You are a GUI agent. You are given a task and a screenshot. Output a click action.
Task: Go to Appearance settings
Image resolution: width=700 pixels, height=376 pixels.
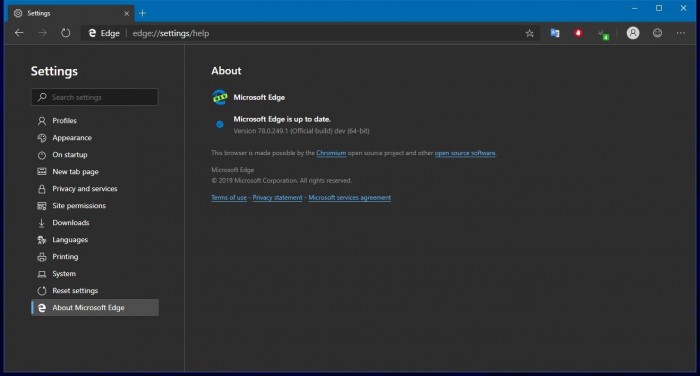(95, 138)
